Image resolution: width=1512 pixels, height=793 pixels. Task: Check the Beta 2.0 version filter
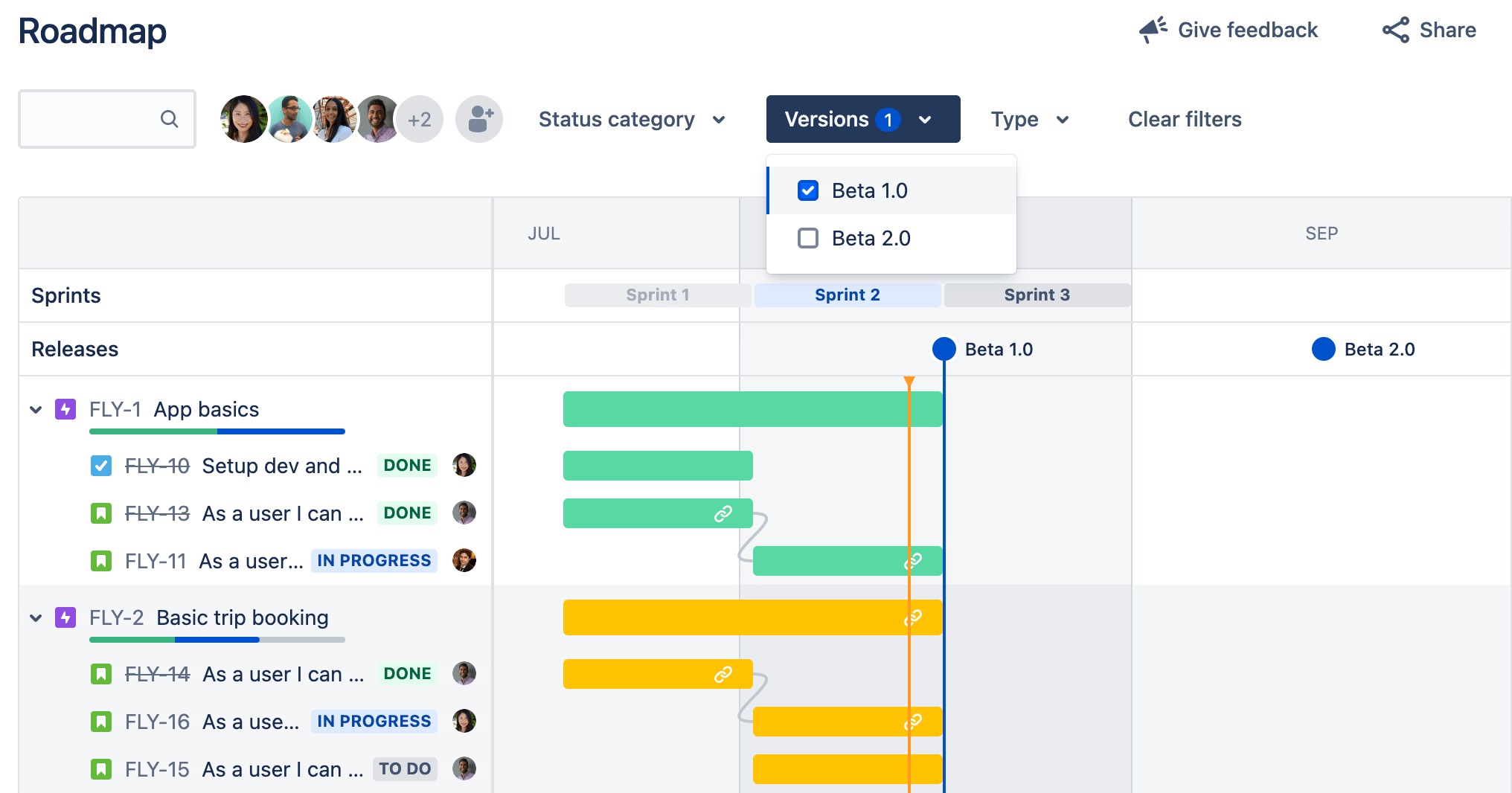(808, 237)
